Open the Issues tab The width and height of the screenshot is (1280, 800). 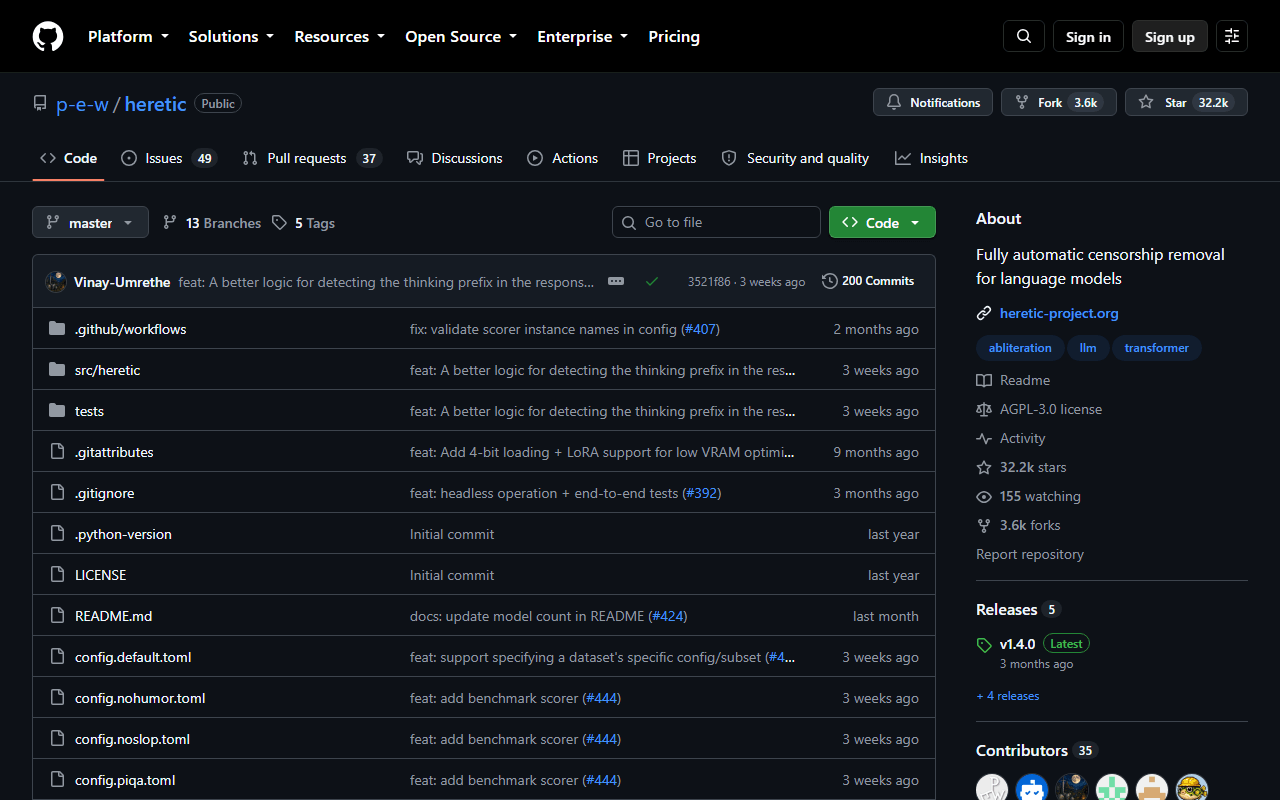pyautogui.click(x=169, y=158)
